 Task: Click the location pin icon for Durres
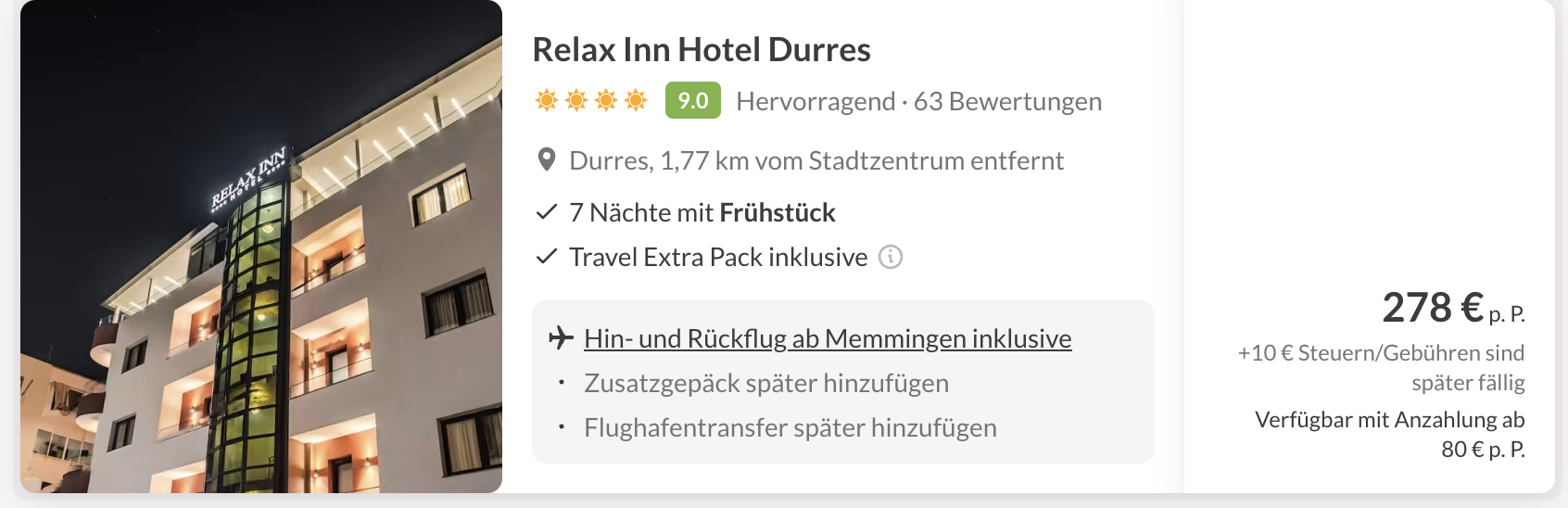pos(547,160)
